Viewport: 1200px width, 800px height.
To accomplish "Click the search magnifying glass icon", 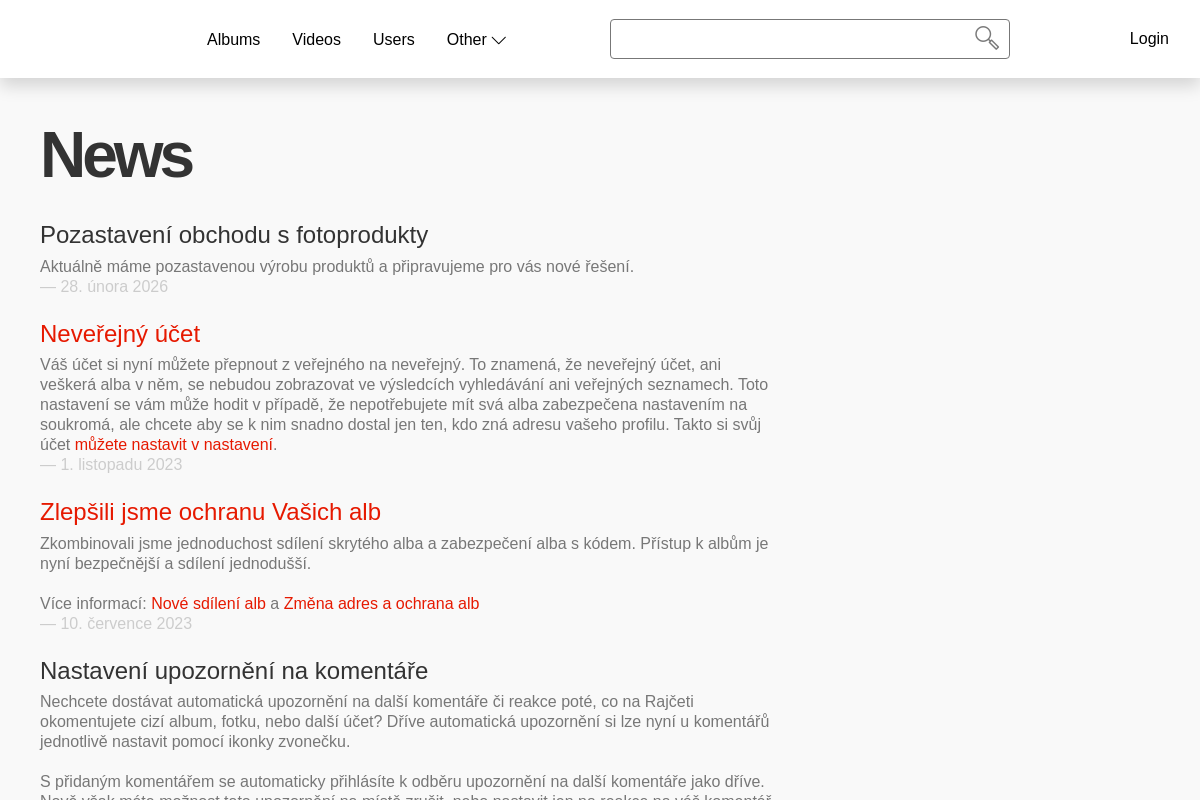I will (986, 38).
